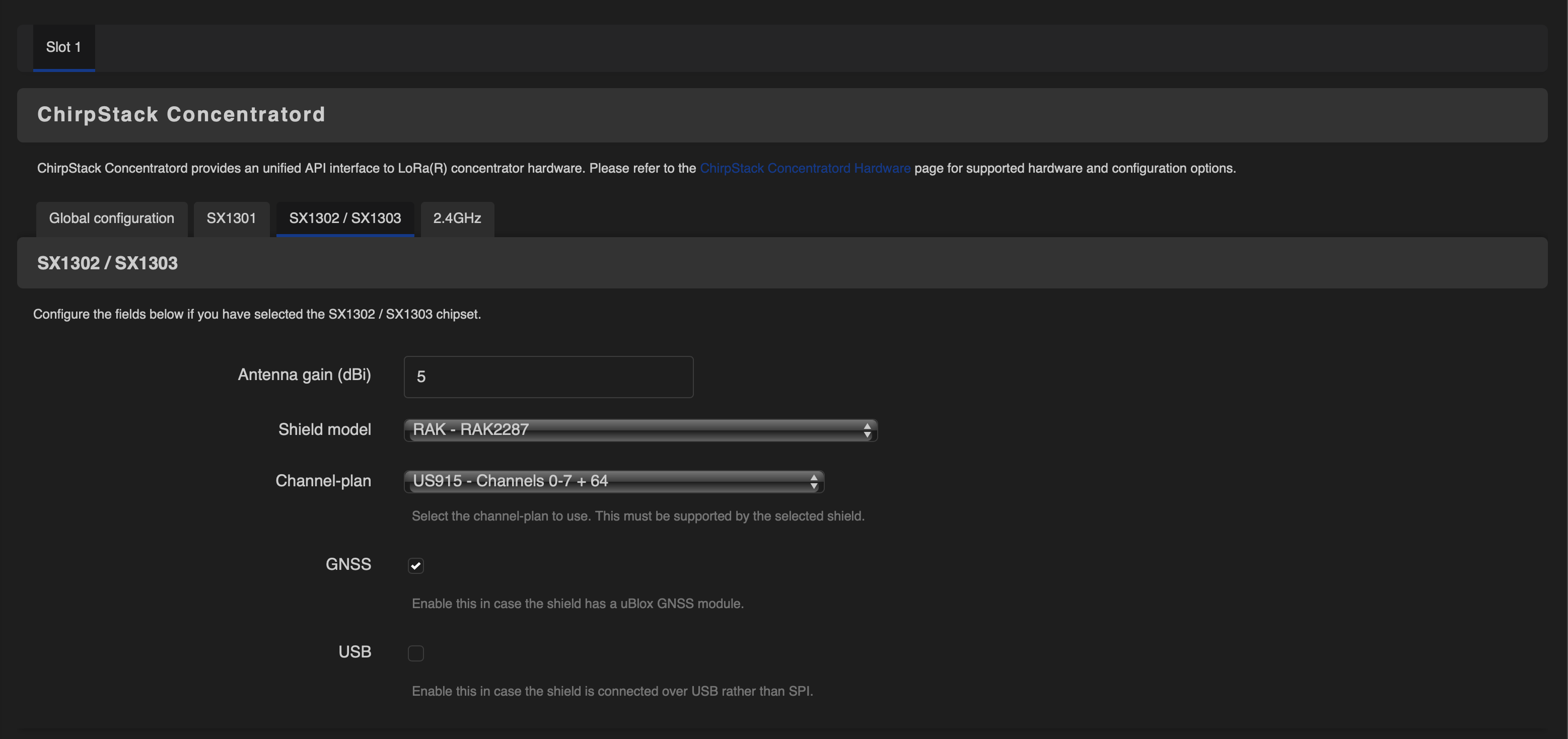
Task: Open the Slot 1 tab
Action: tap(63, 47)
